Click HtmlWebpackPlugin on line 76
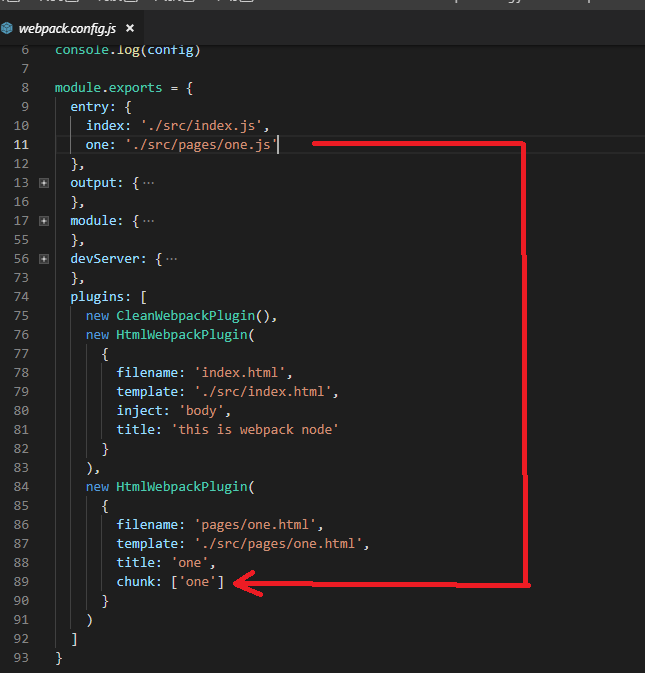 tap(182, 335)
